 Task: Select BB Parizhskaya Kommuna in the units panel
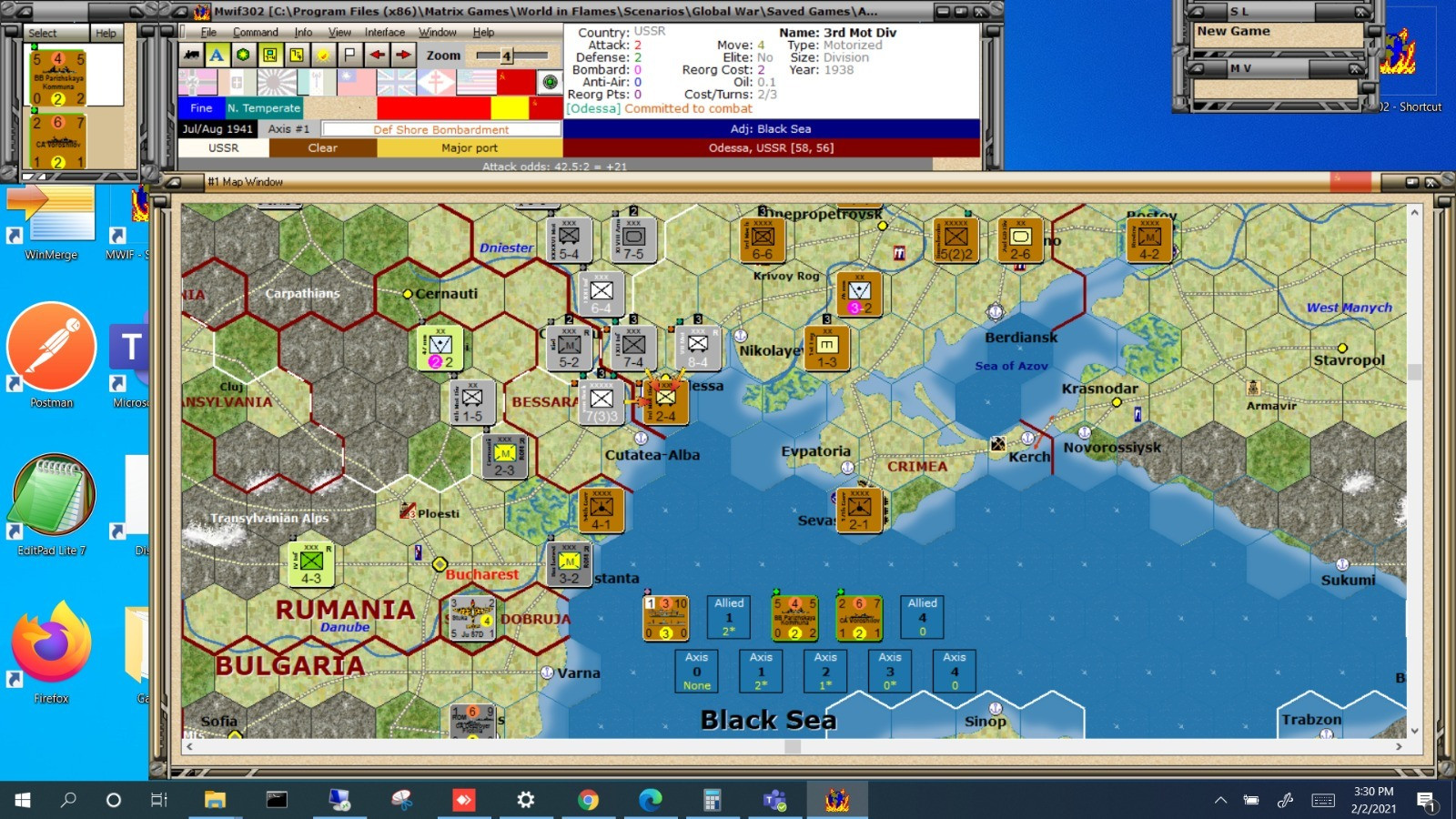tap(58, 78)
